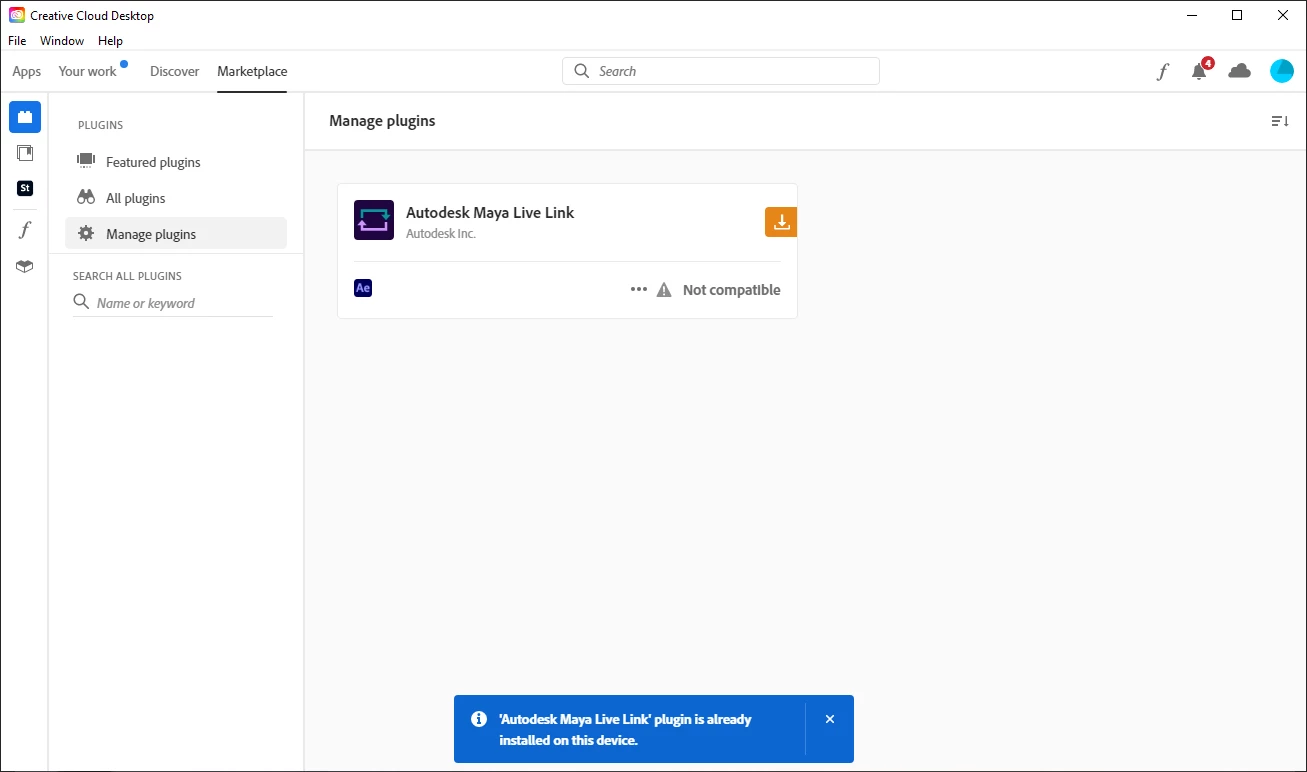Click the Not compatible status text
1307x772 pixels.
click(732, 290)
